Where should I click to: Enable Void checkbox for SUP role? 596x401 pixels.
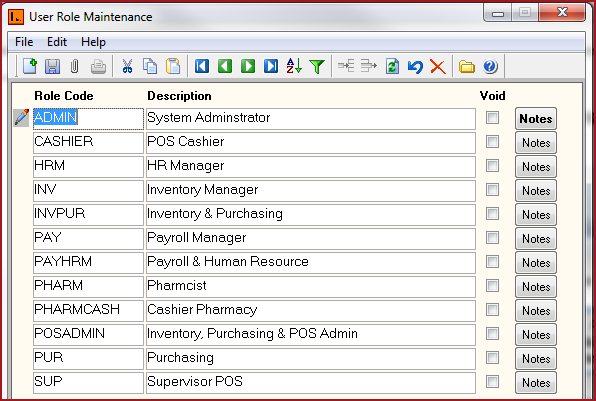(x=492, y=381)
